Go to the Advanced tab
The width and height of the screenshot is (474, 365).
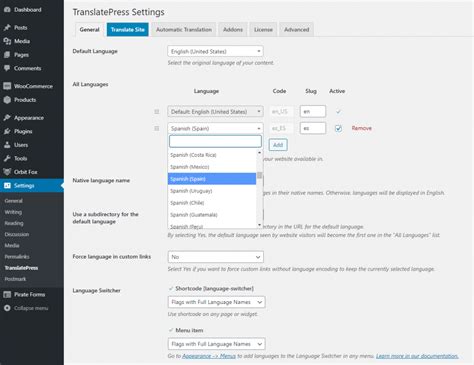296,30
